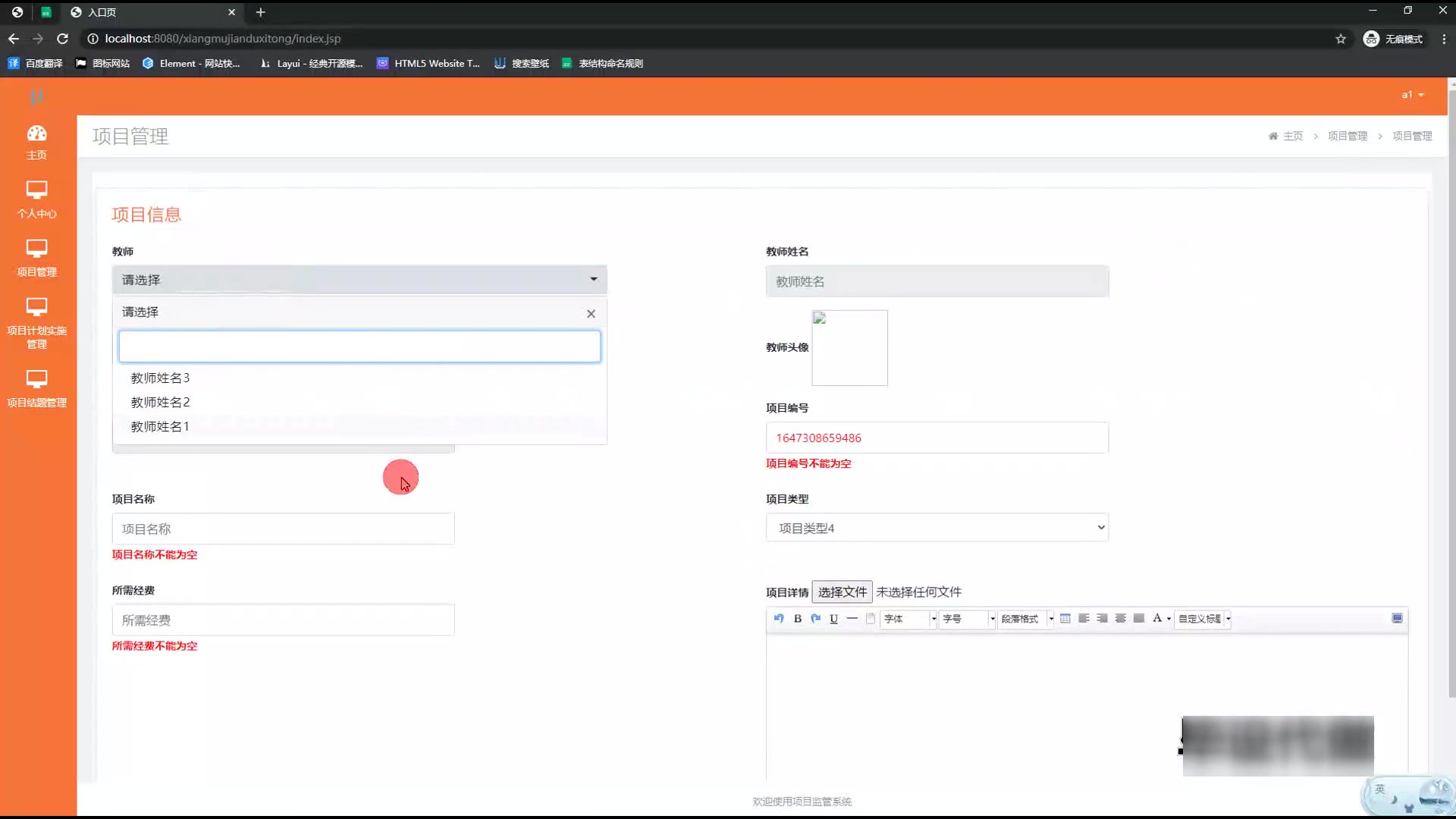The height and width of the screenshot is (819, 1456).
Task: Click the 无痕模式 incognito indicator
Action: (x=1393, y=39)
